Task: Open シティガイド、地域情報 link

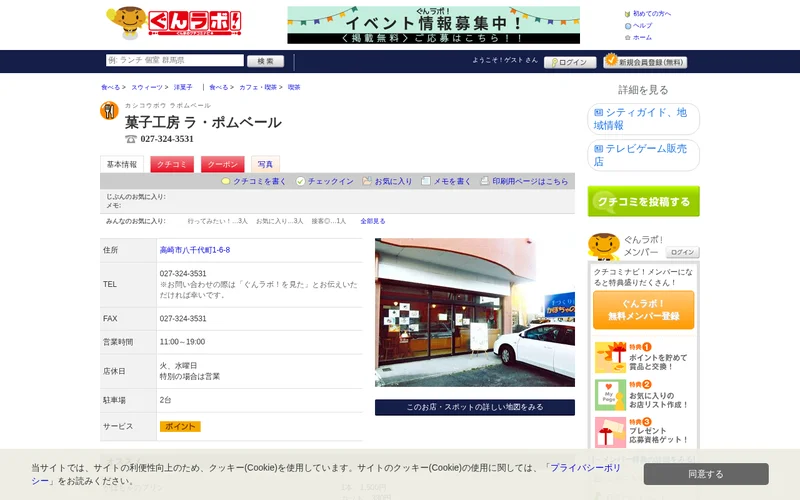Action: (643, 119)
